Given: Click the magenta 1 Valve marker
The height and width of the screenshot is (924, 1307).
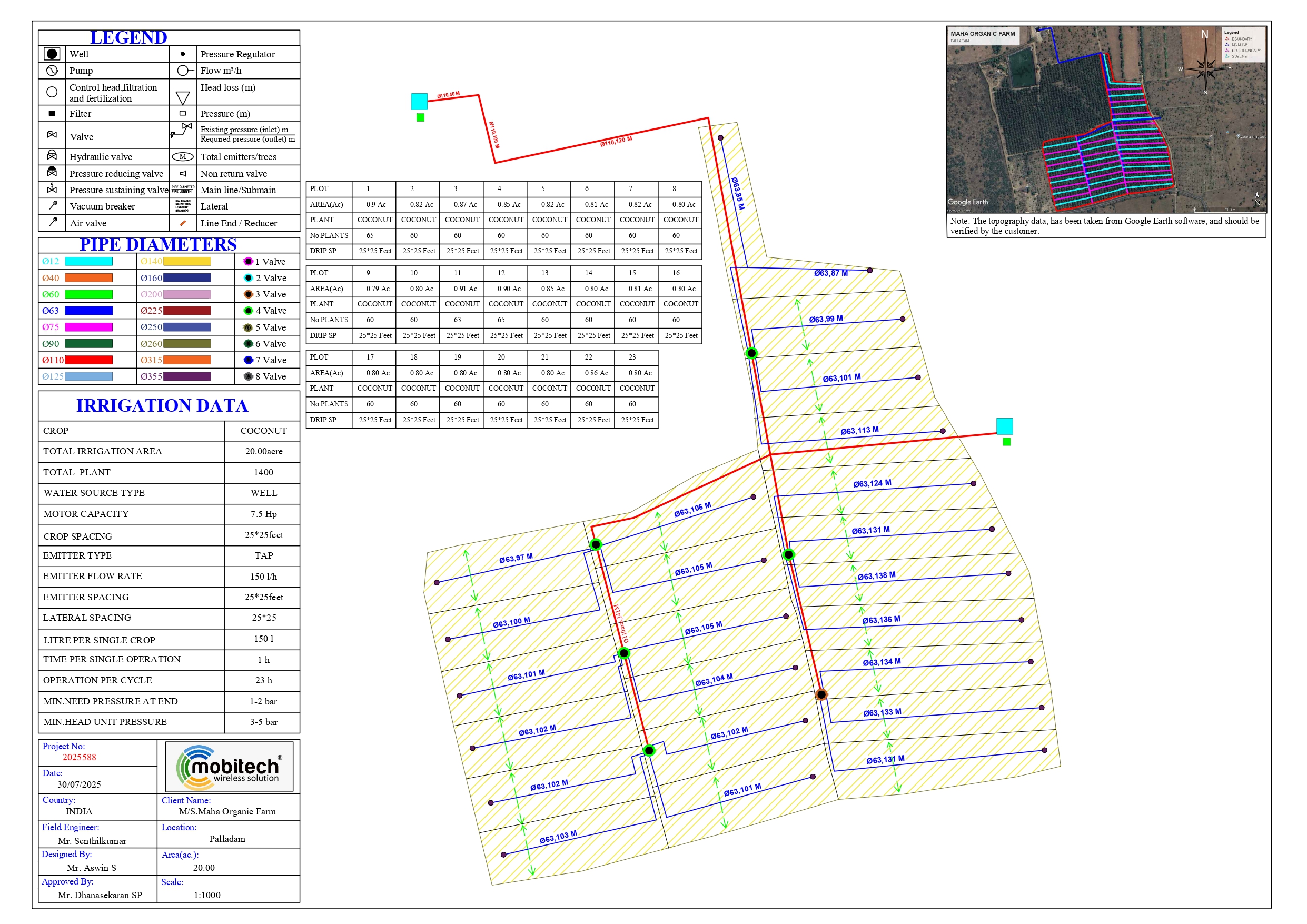Looking at the screenshot, I should click(248, 261).
